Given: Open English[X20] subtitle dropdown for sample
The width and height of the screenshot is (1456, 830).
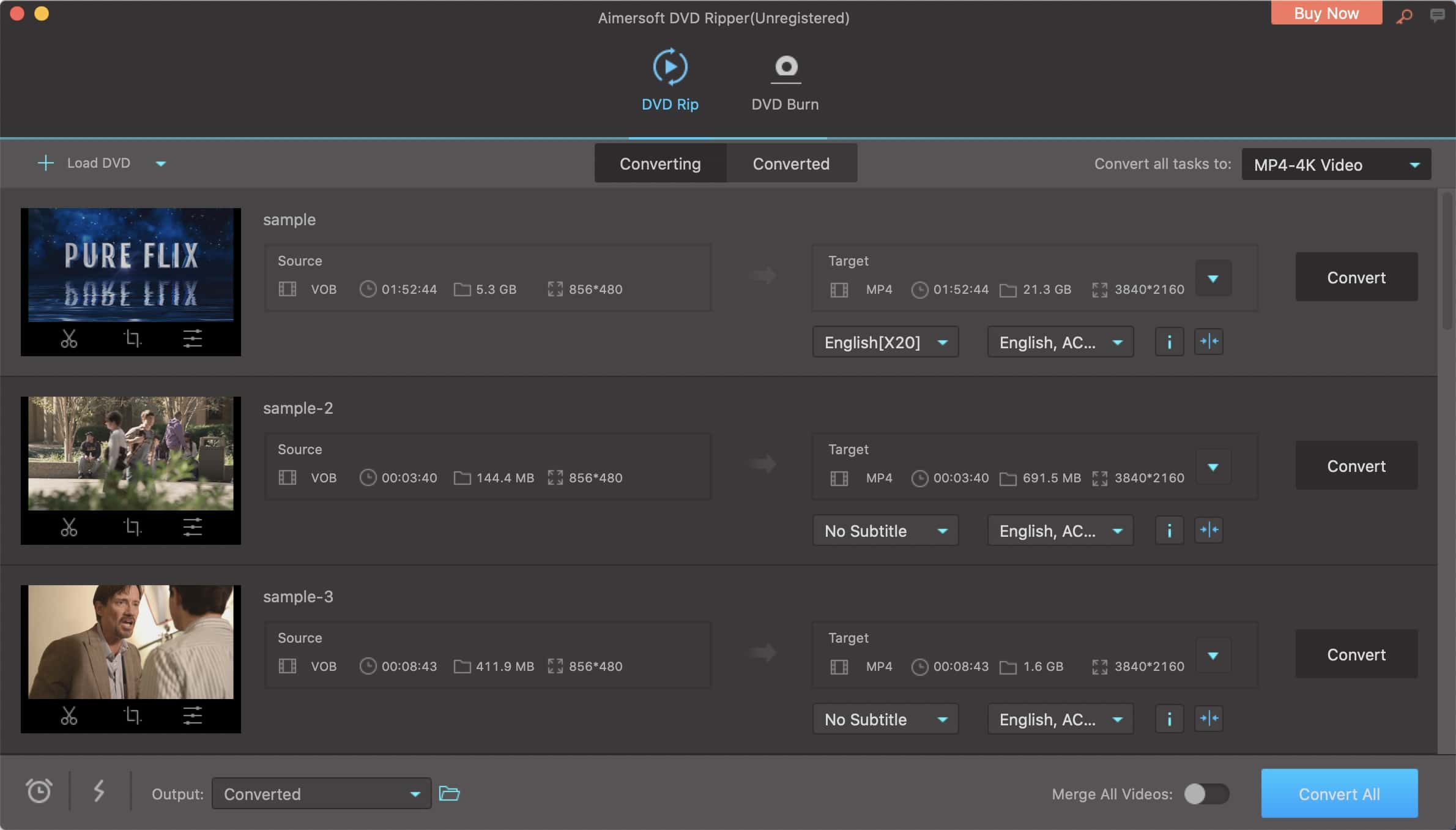Looking at the screenshot, I should (x=885, y=342).
